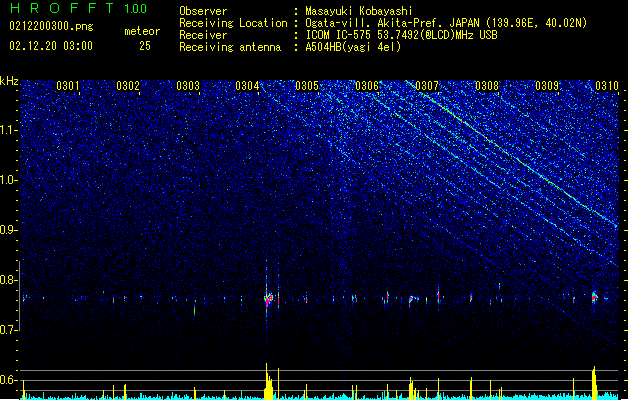The height and width of the screenshot is (400, 629).
Task: Click the kHz axis unit label
Action: (x=9, y=81)
